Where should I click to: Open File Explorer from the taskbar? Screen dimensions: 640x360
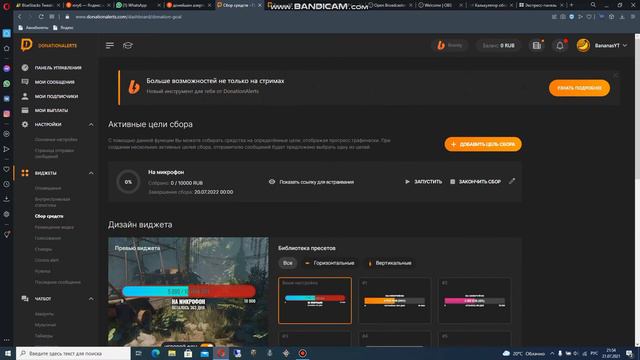pos(172,353)
